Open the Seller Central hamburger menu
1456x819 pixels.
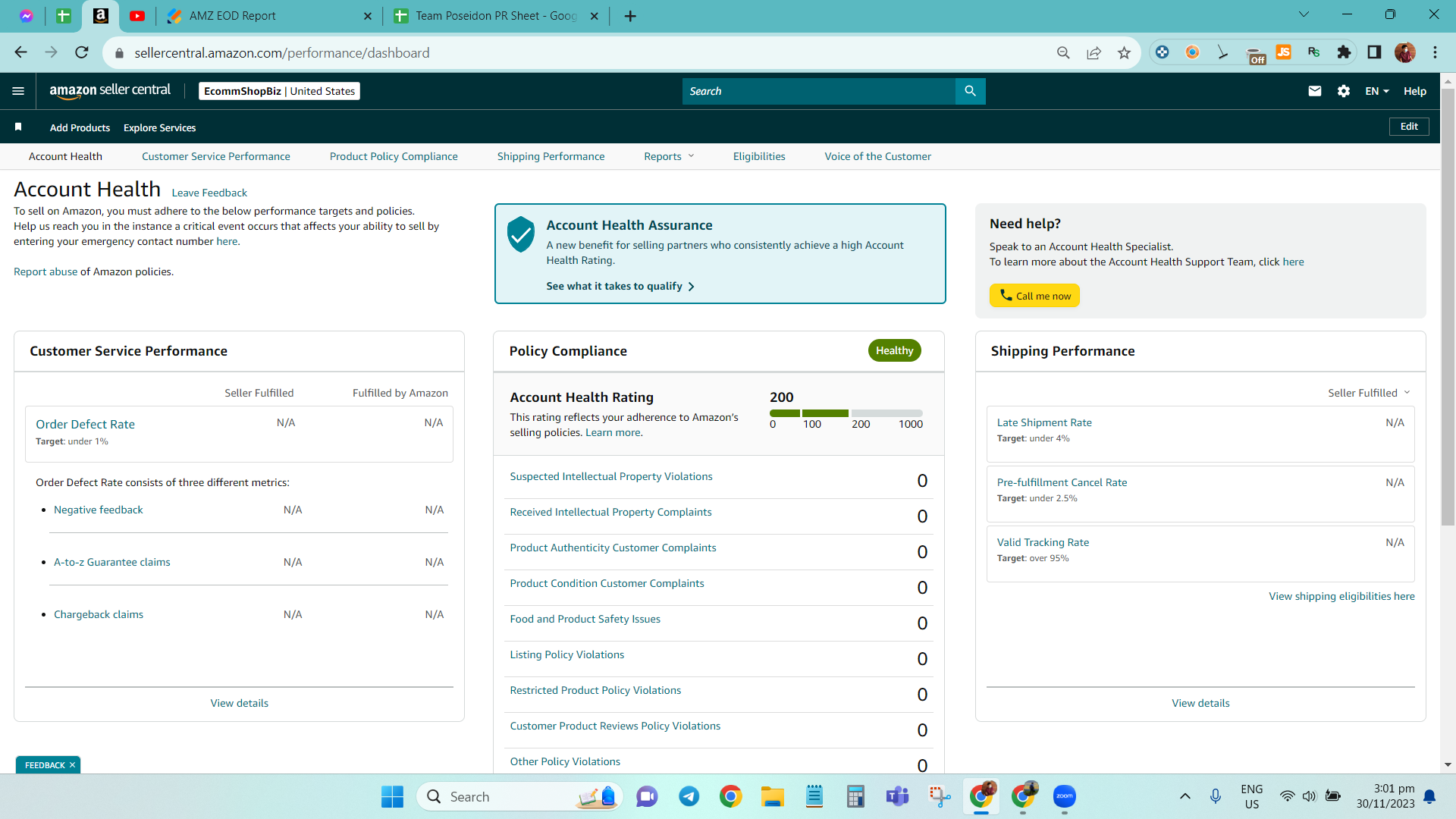click(18, 91)
